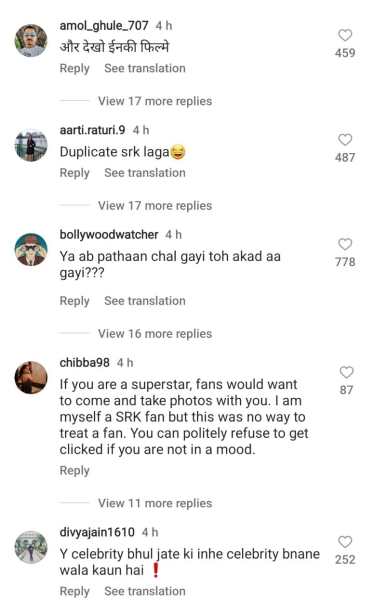Expand 17 more replies under aarti.raturi.9
This screenshot has height=616, width=374.
pos(155,206)
